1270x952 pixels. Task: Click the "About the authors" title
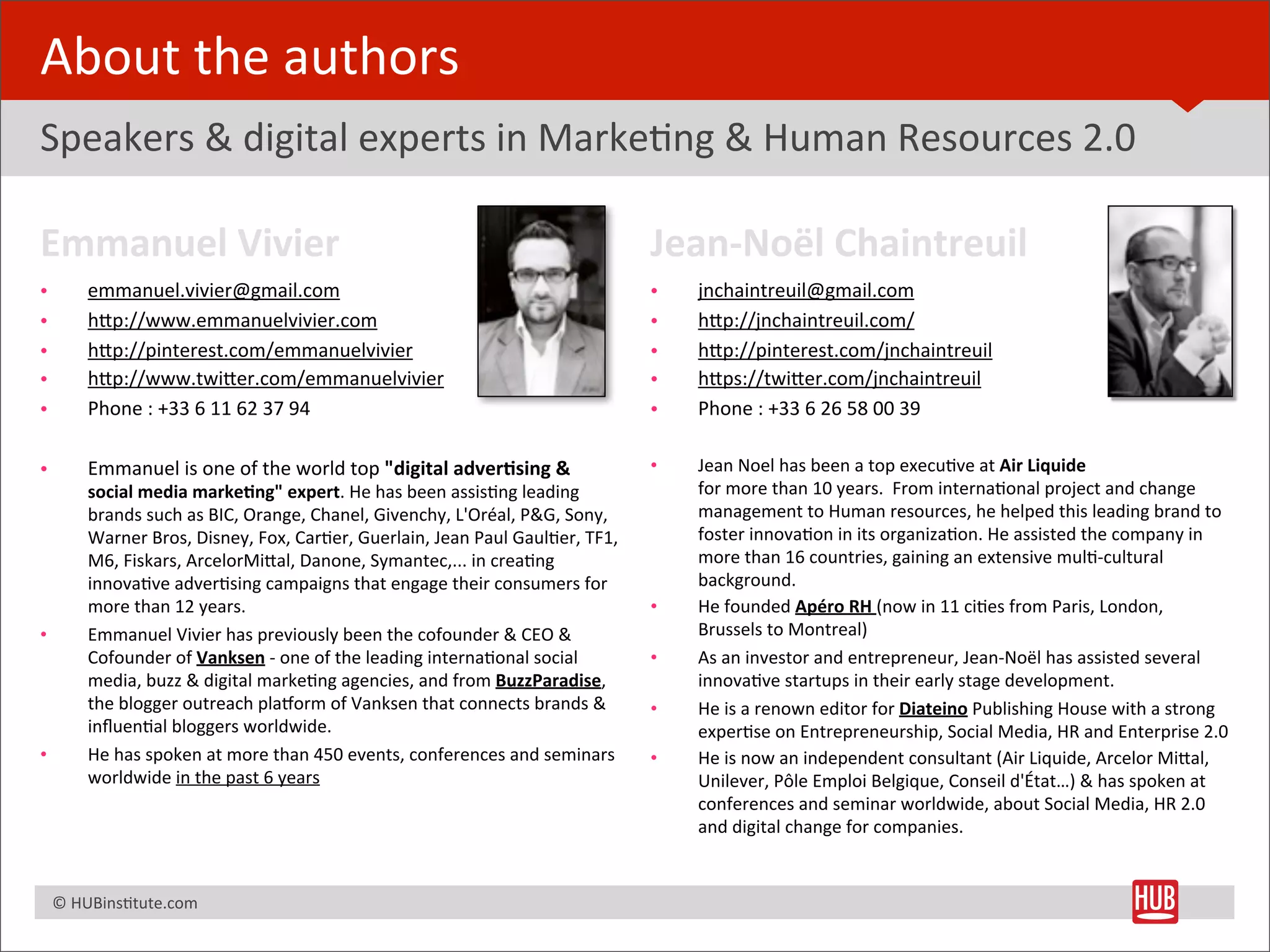(250, 56)
